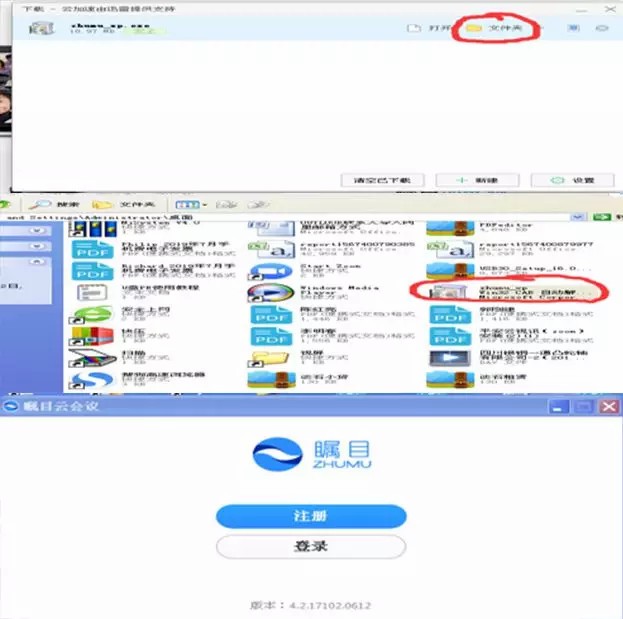Click the Explorer address bar path field
The width and height of the screenshot is (623, 619).
[286, 217]
